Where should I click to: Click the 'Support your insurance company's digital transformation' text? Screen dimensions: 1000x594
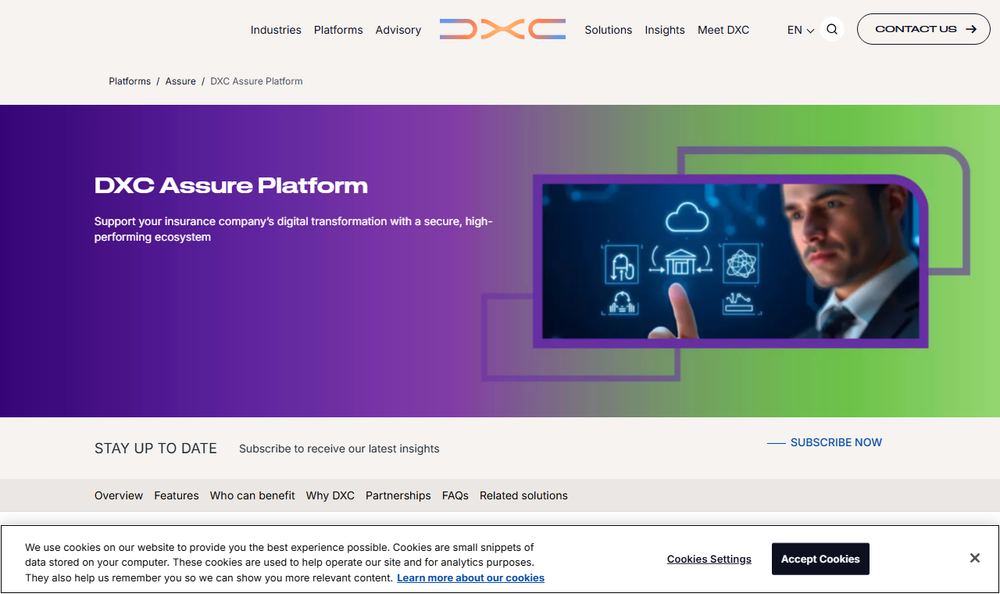[x=293, y=229]
